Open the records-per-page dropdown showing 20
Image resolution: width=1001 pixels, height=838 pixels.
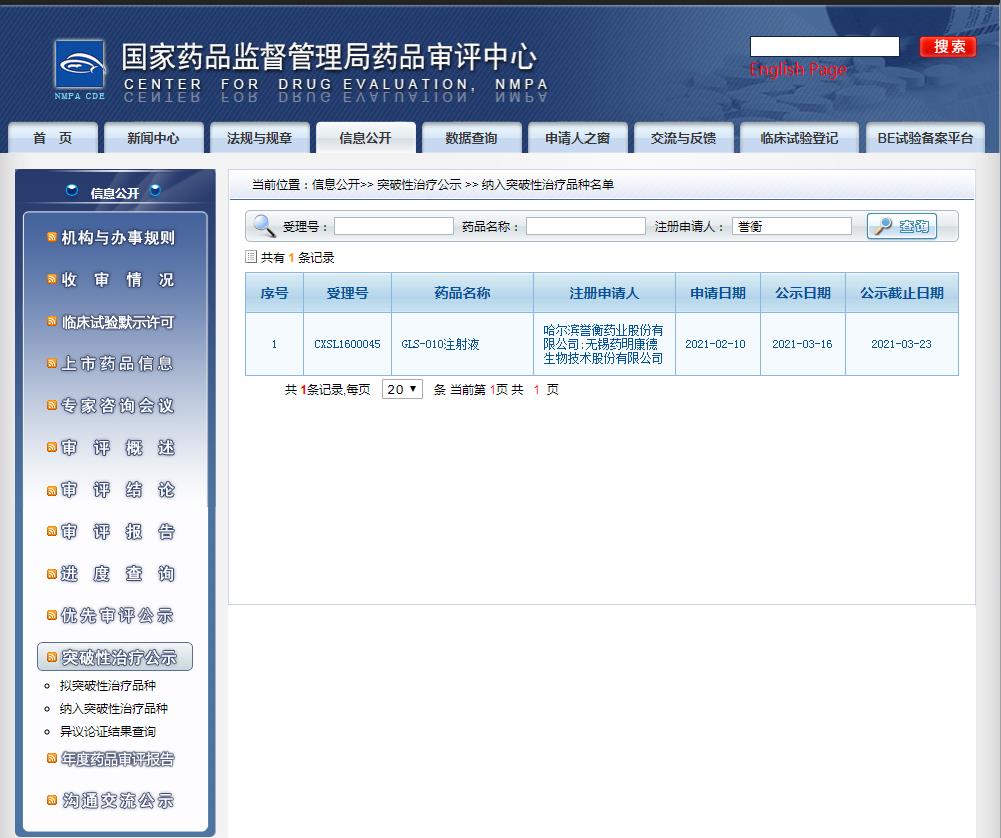402,389
